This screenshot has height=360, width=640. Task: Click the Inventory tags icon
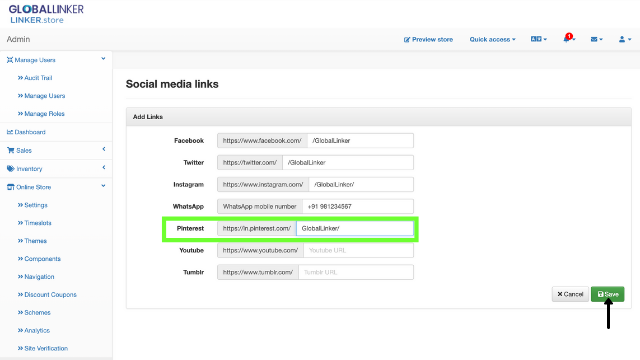point(11,169)
